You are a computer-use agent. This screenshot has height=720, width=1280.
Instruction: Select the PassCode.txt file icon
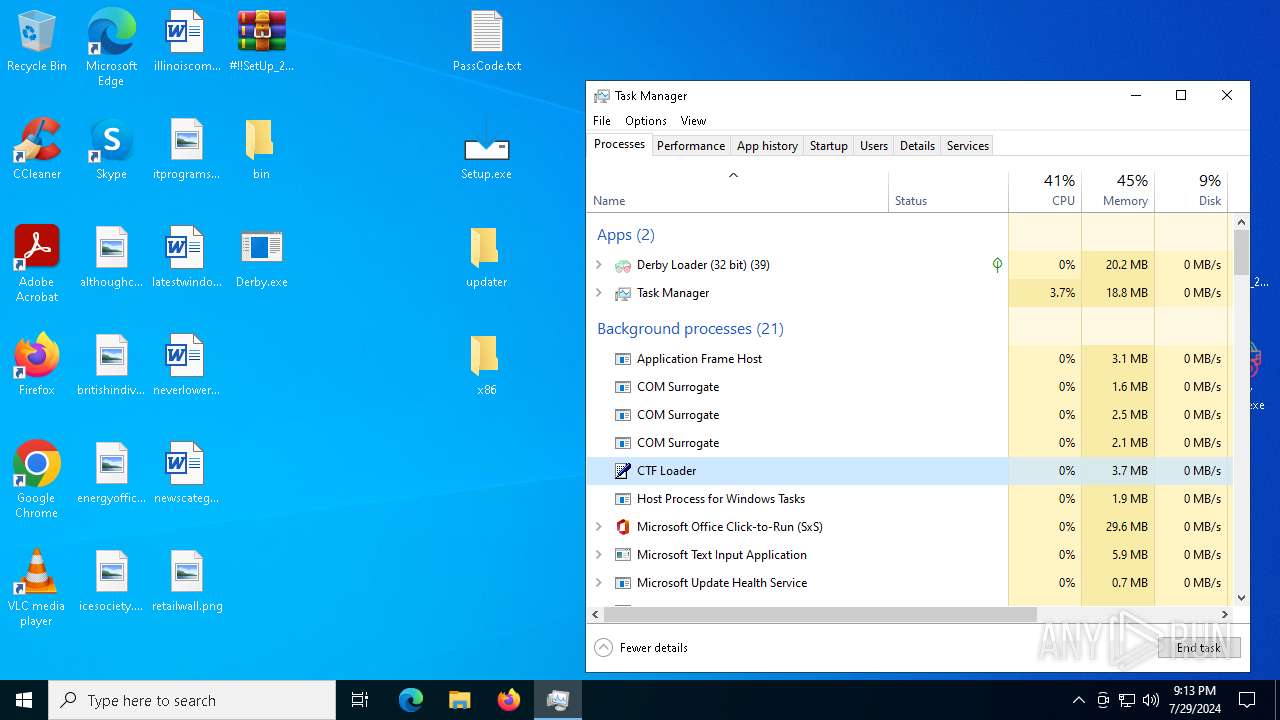(487, 42)
